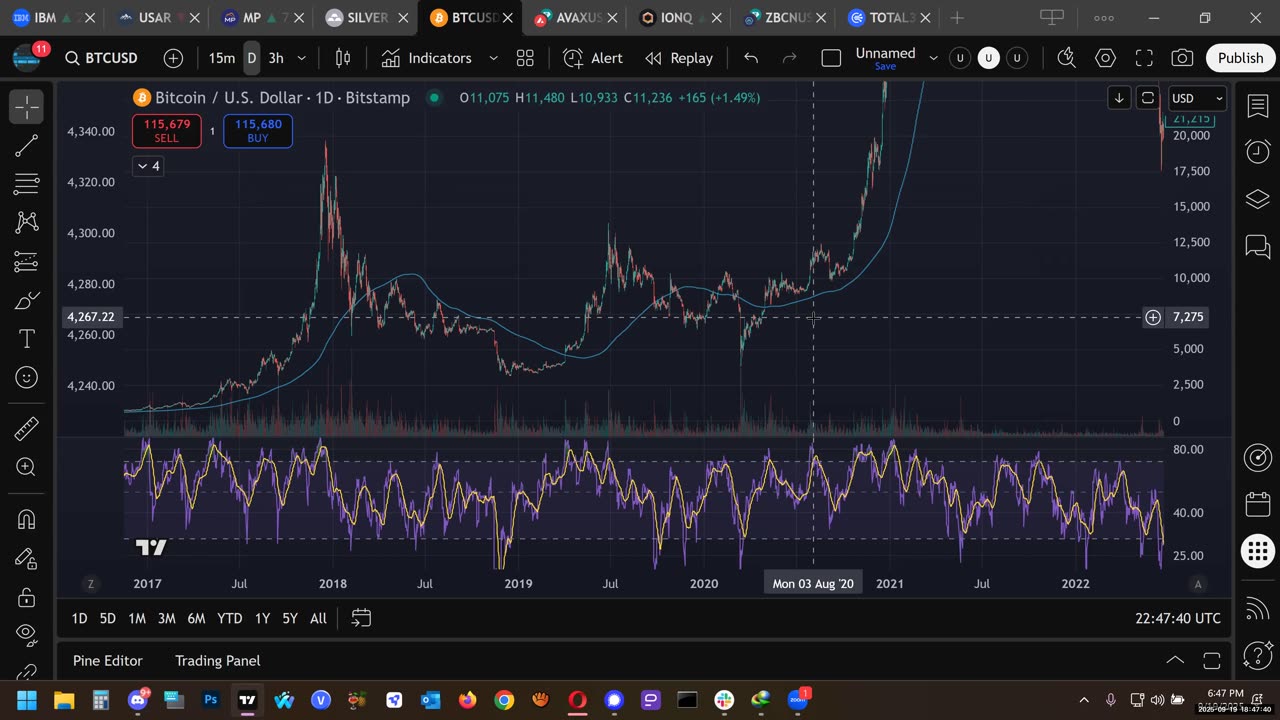Screen dimensions: 1280x720
Task: Open quick search lightbulb icon
Action: click(1066, 58)
